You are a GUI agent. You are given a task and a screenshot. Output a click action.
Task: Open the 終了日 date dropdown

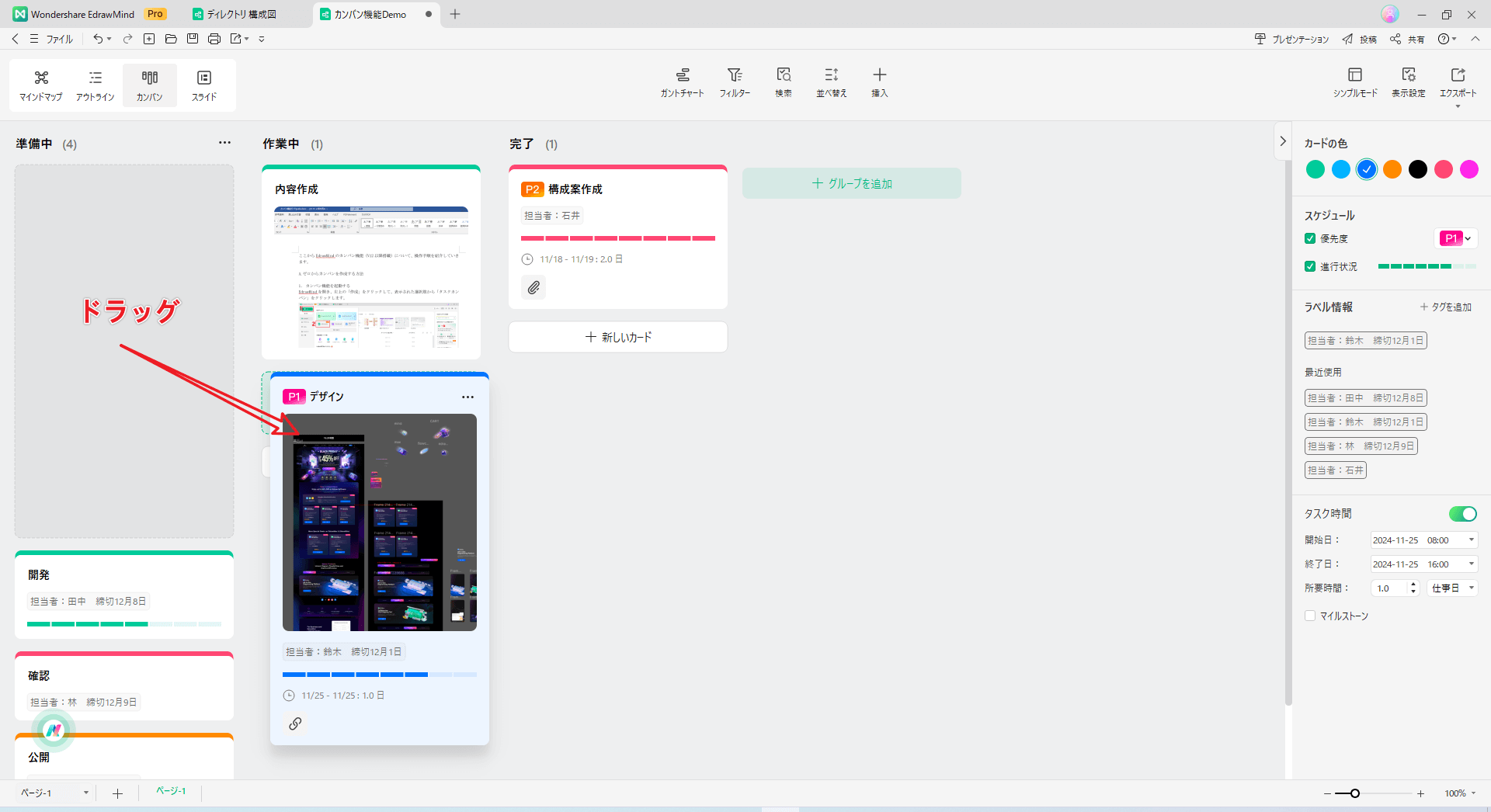1472,564
